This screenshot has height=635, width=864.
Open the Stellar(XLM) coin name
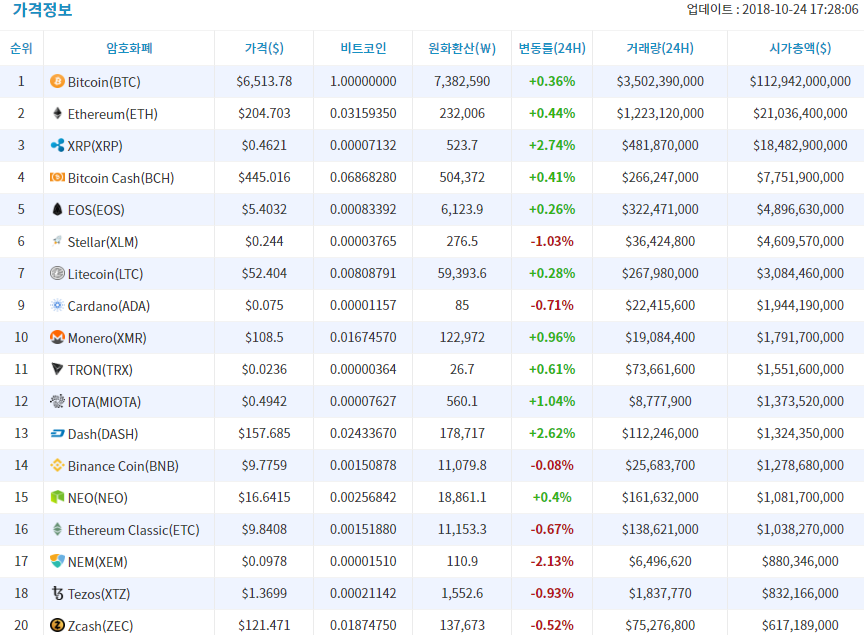click(x=102, y=242)
